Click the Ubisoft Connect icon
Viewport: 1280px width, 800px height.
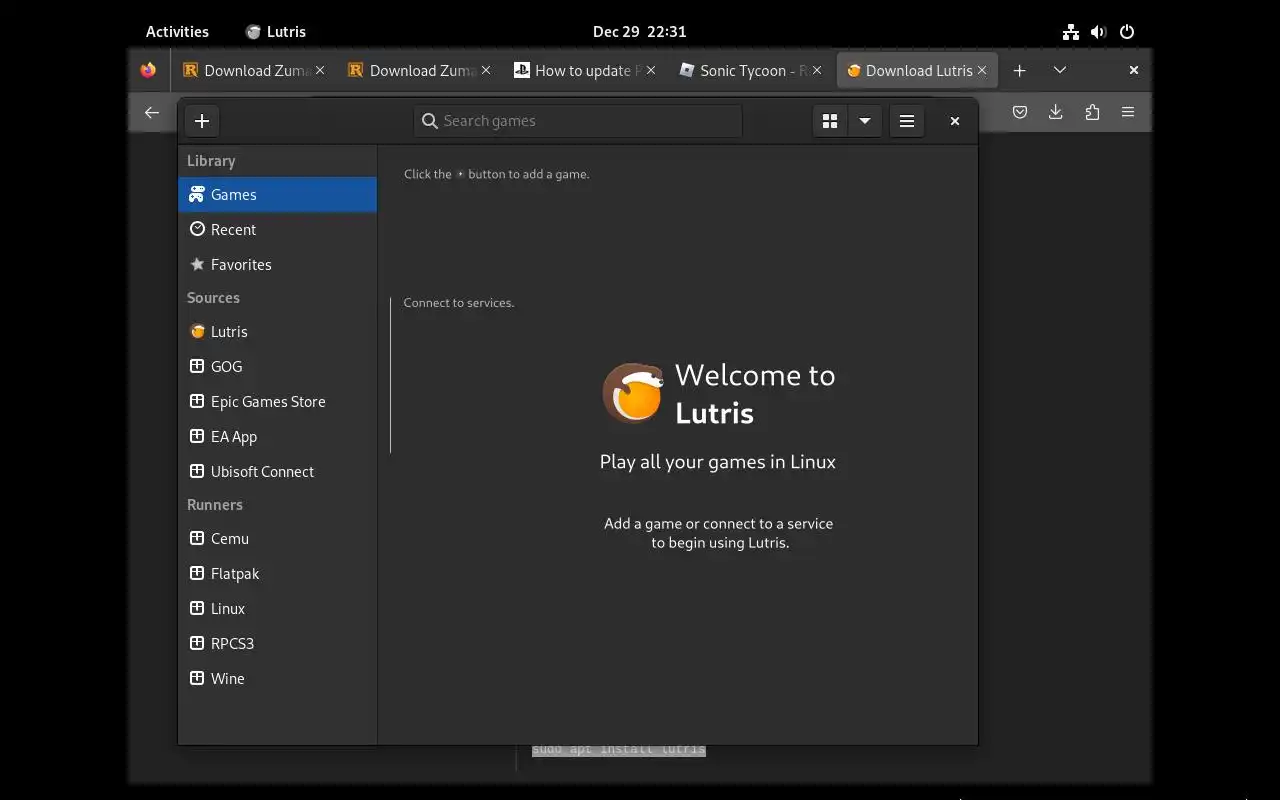[x=197, y=471]
